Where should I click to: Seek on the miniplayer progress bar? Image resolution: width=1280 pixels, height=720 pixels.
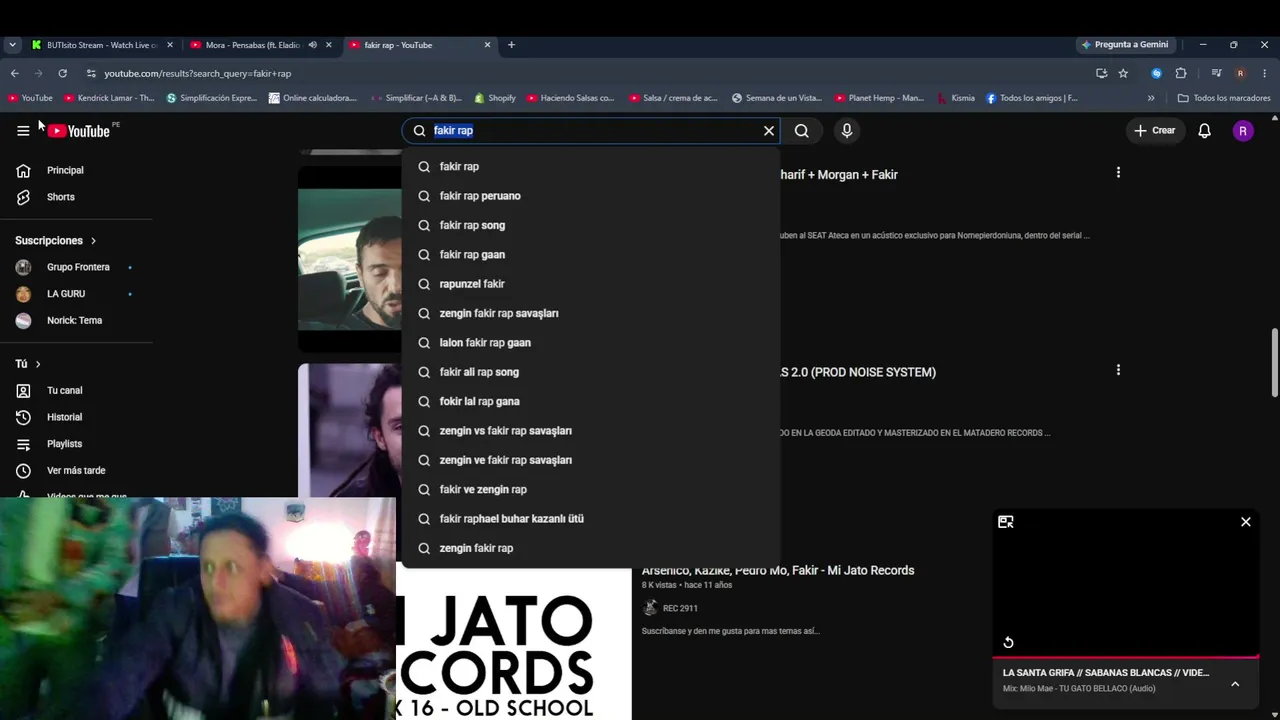[x=1126, y=657]
